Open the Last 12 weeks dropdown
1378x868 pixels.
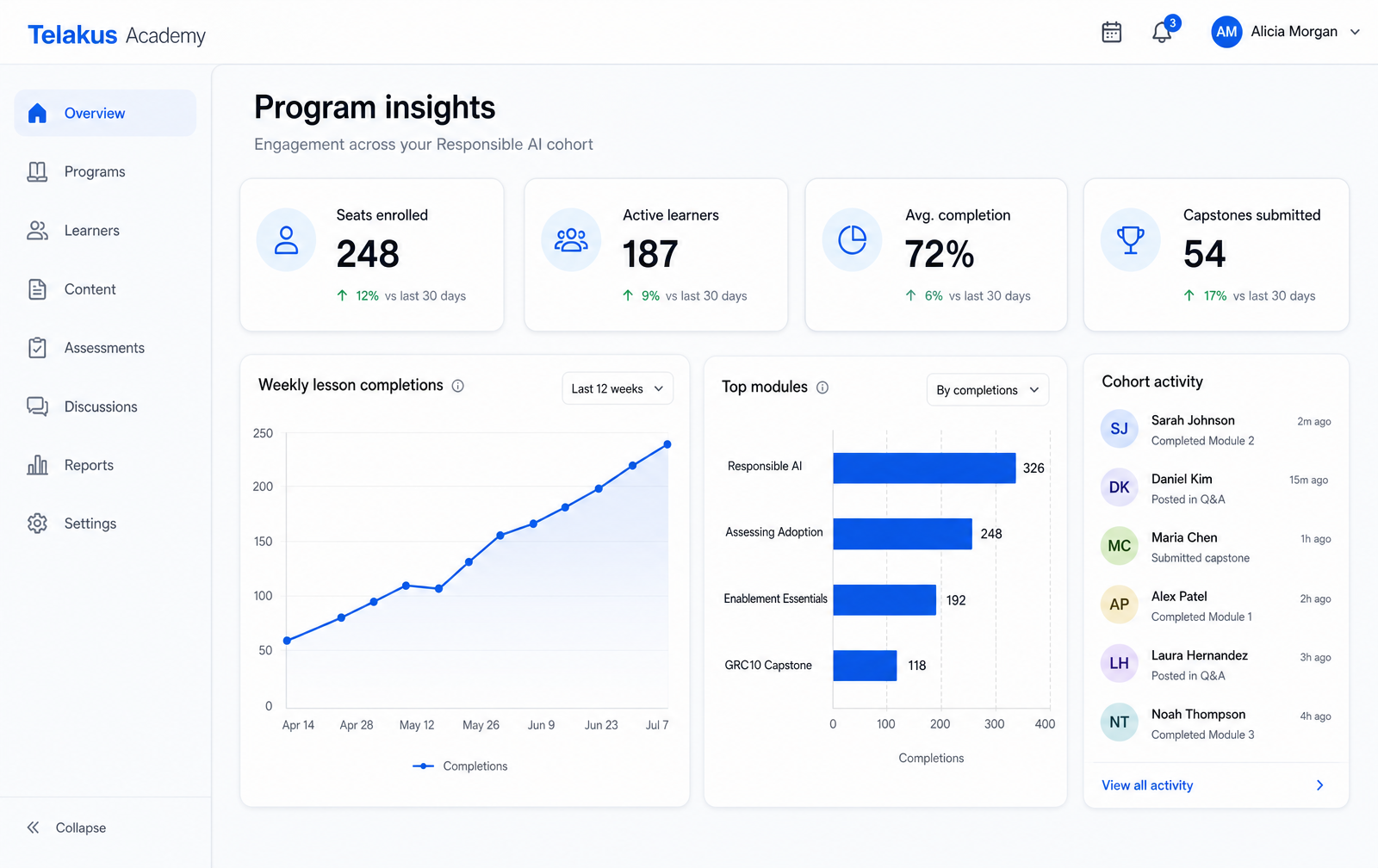[x=618, y=388]
